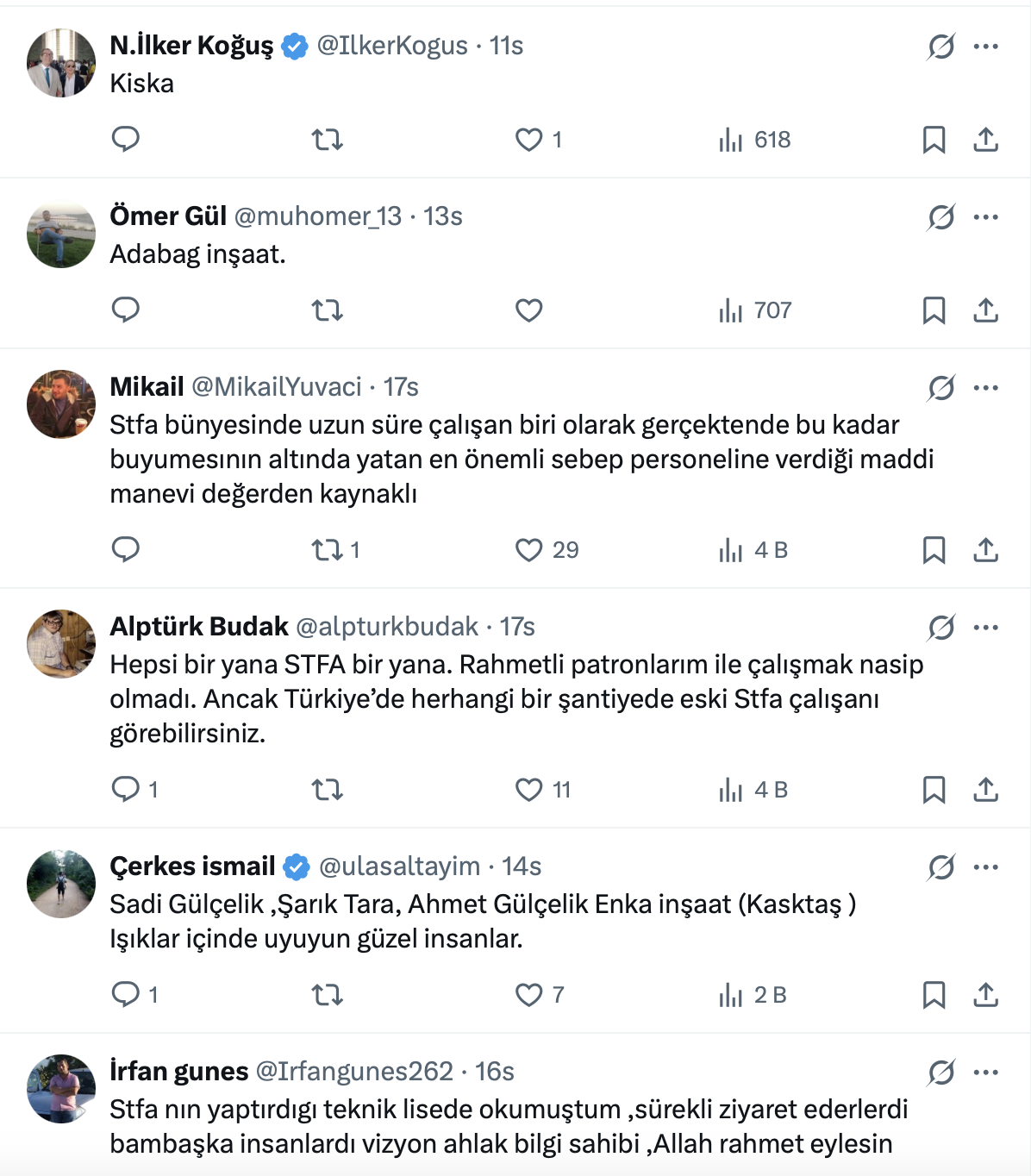View analytics on Alptürk Budak's tweet
The height and width of the screenshot is (1176, 1031).
point(753,790)
